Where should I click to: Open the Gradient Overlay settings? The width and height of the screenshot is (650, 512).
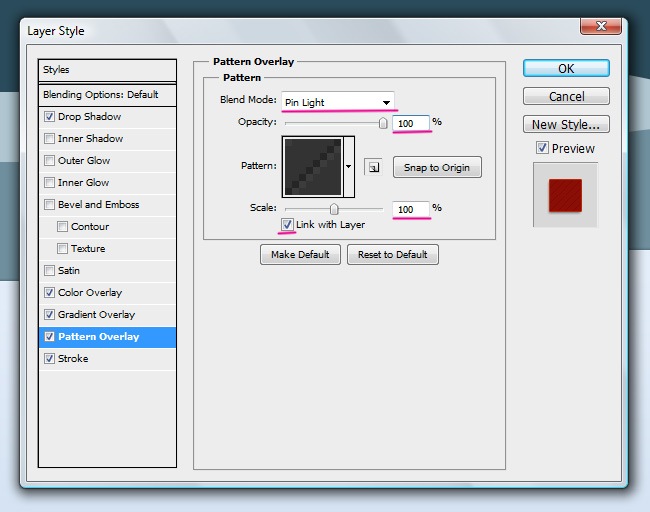click(x=96, y=315)
